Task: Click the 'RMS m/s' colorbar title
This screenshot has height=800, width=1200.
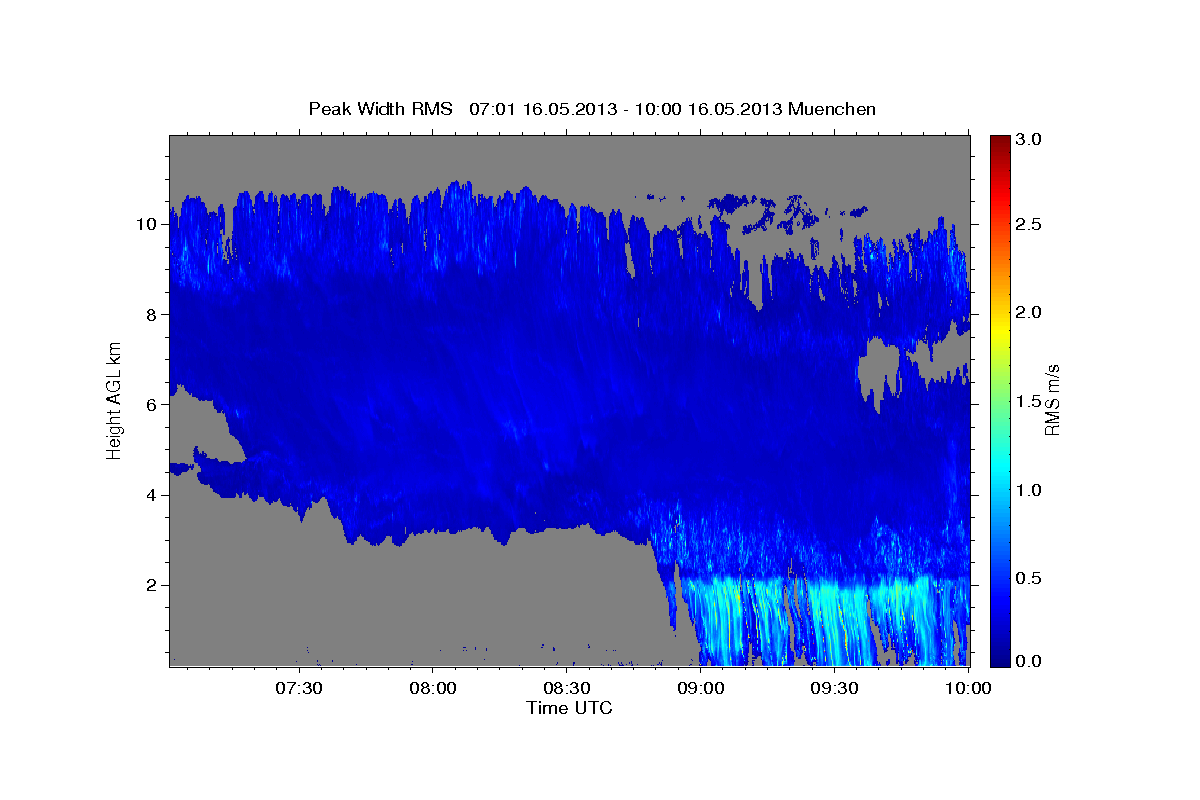Action: tap(1052, 400)
